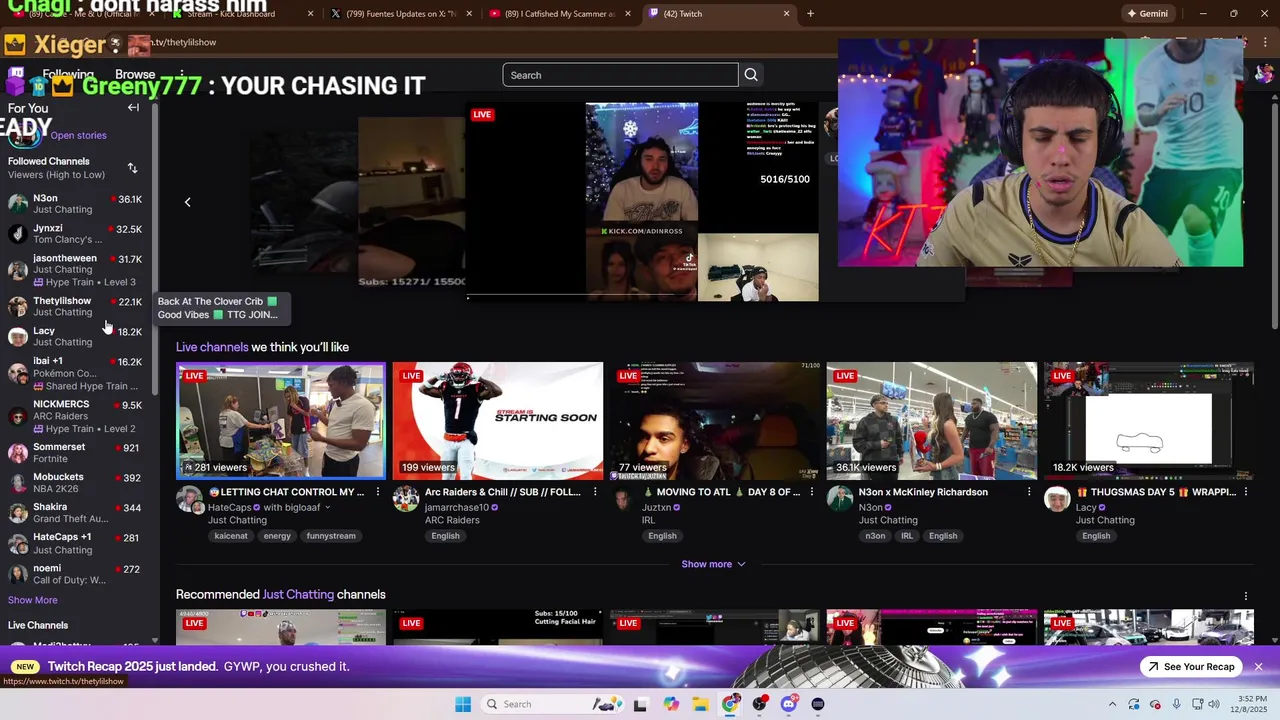1280x720 pixels.
Task: Open jasontheween in followed channels list
Action: pyautogui.click(x=75, y=270)
